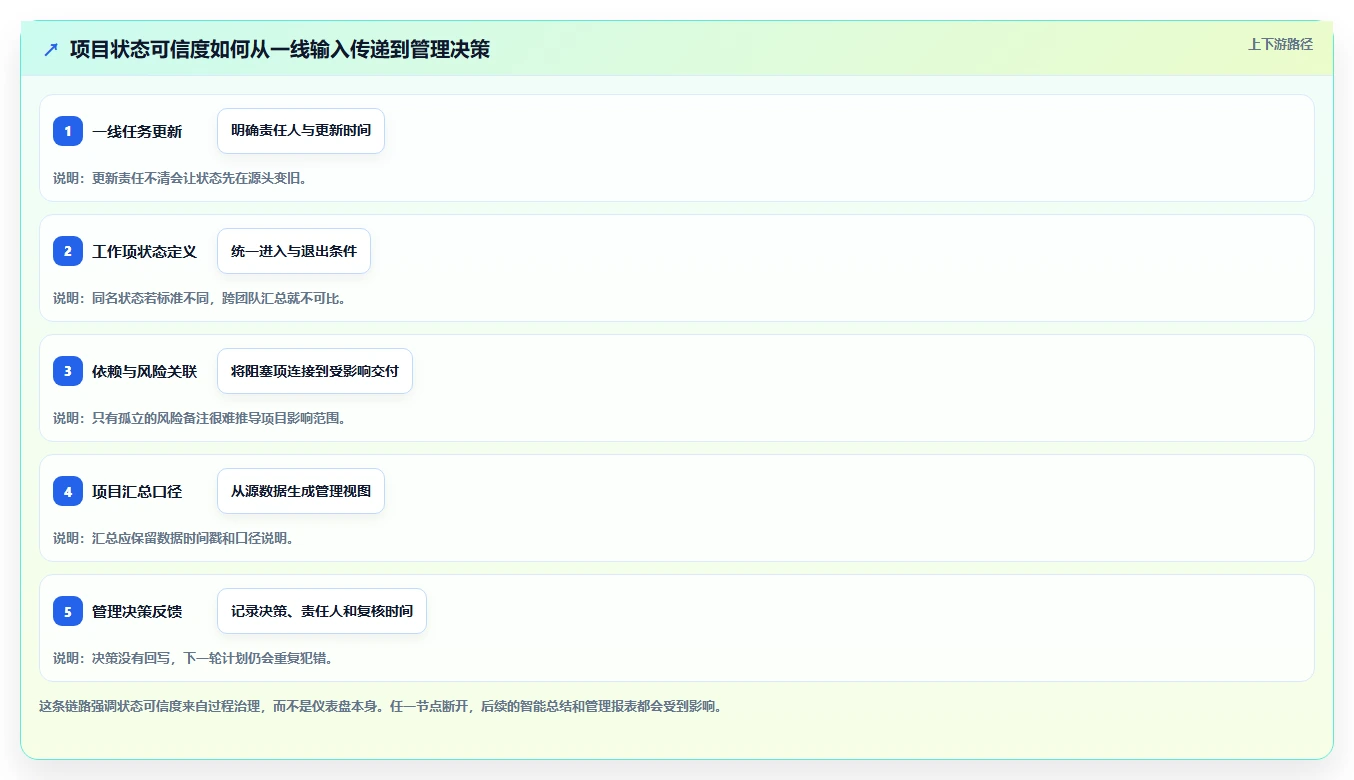
Task: Click the panel heading 项目状态可信度如何从一线输入传递到管理决策
Action: 280,49
